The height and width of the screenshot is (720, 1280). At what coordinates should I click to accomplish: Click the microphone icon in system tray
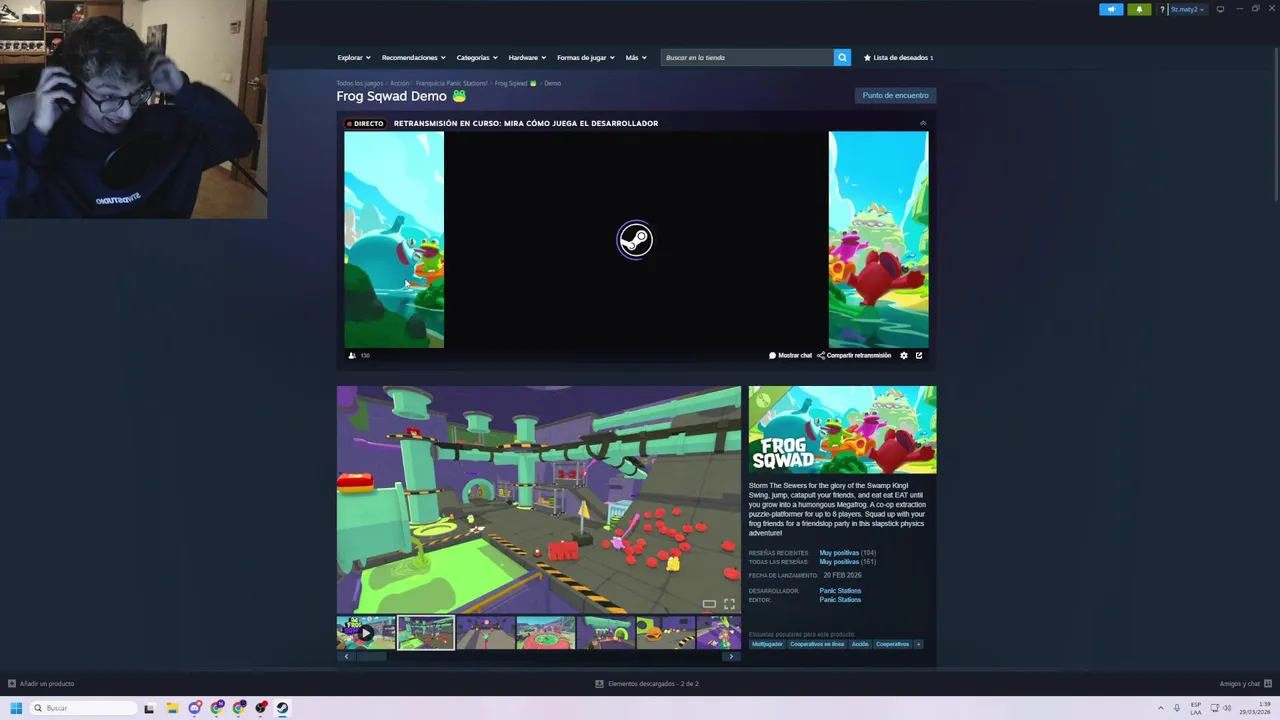click(1177, 708)
